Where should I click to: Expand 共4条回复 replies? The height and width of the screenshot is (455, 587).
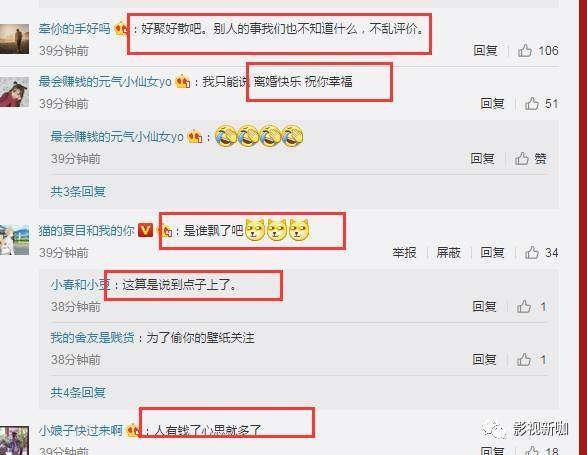click(78, 392)
